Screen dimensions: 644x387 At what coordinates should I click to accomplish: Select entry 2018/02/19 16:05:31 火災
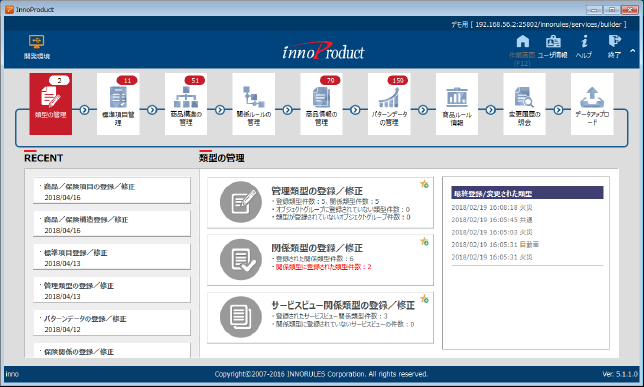(x=492, y=257)
